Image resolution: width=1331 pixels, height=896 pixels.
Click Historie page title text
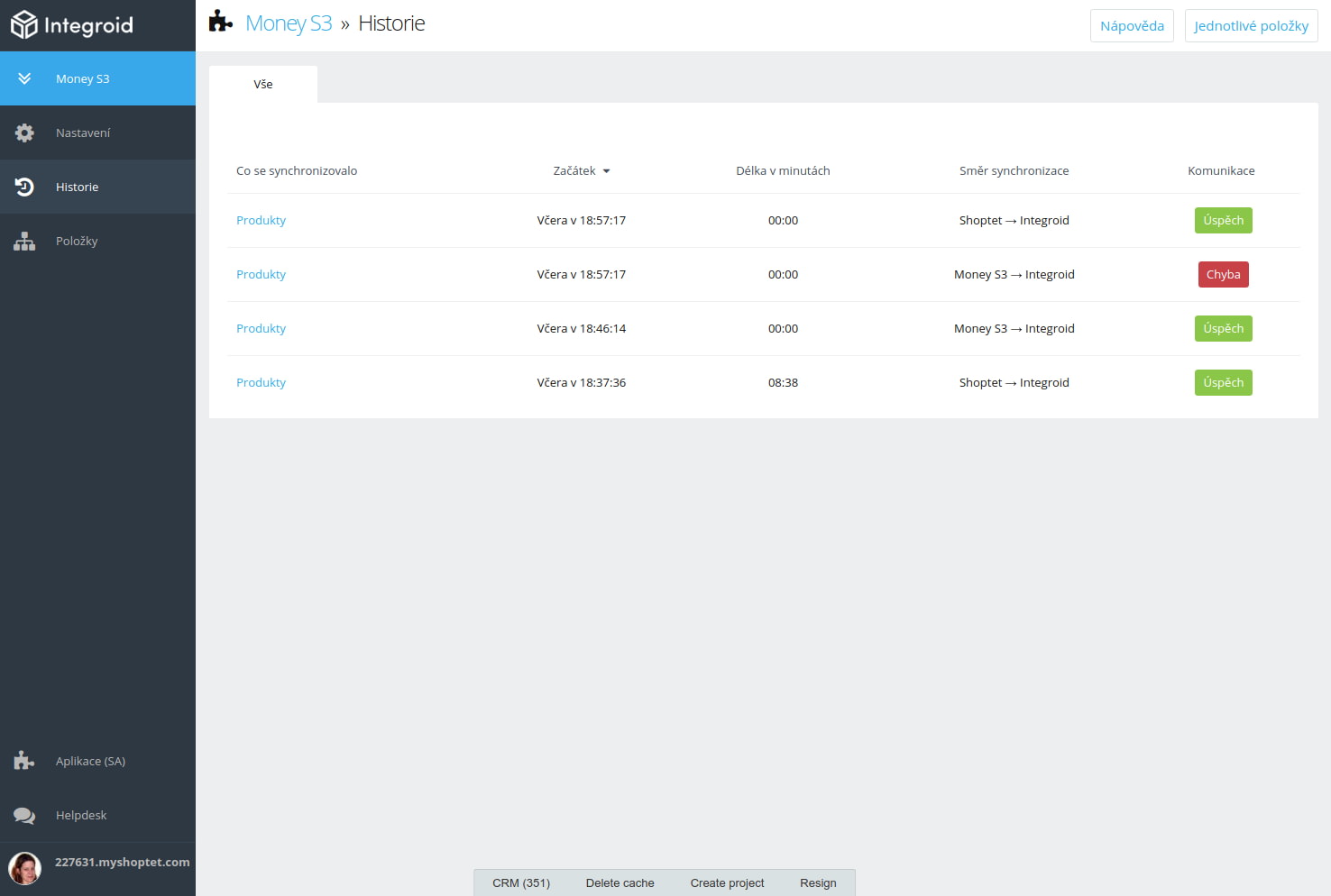point(391,23)
